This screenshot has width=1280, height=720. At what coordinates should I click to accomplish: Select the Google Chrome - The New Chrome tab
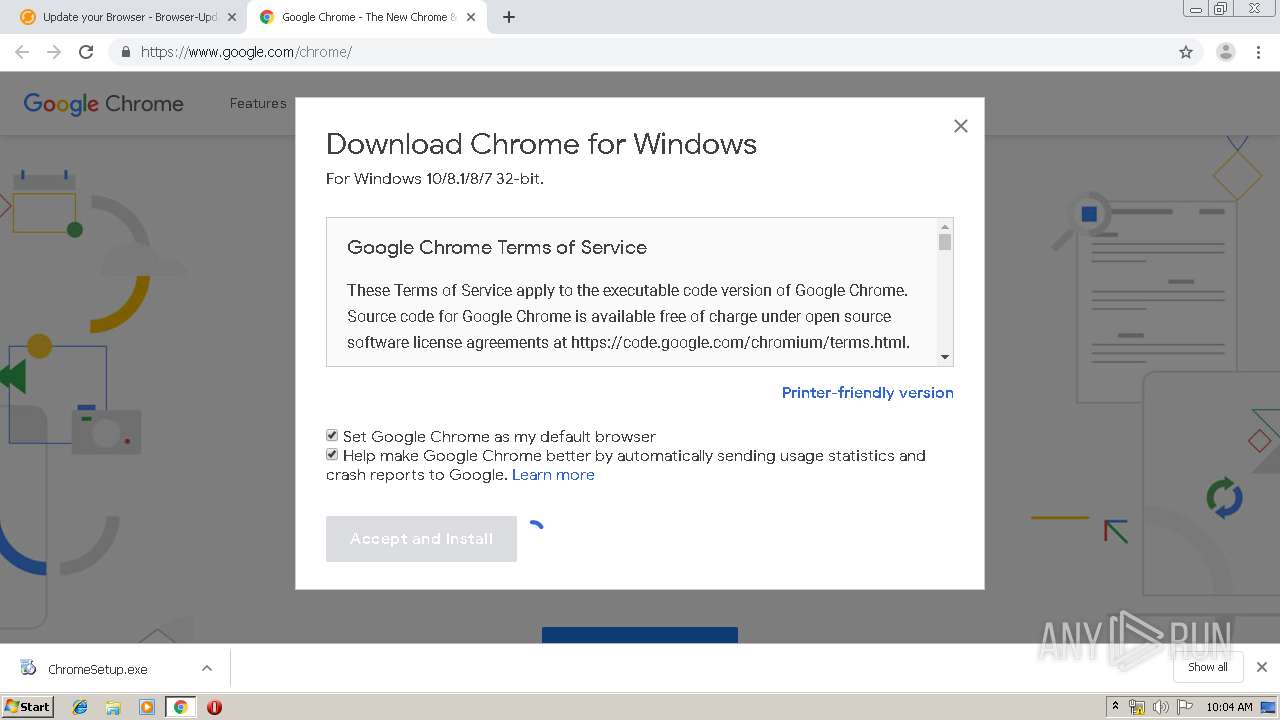(x=368, y=17)
